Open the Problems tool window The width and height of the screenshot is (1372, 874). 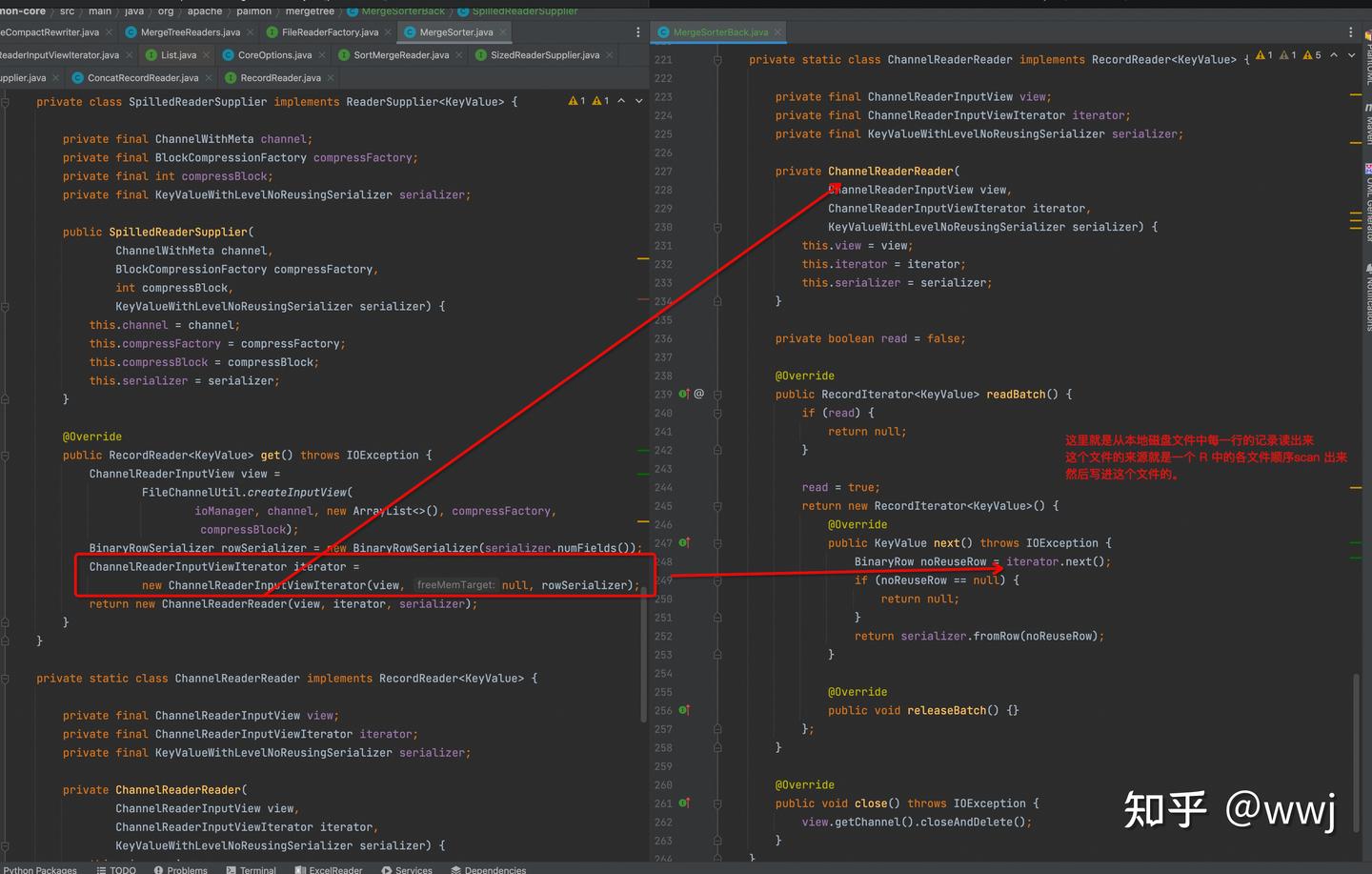pos(181,869)
